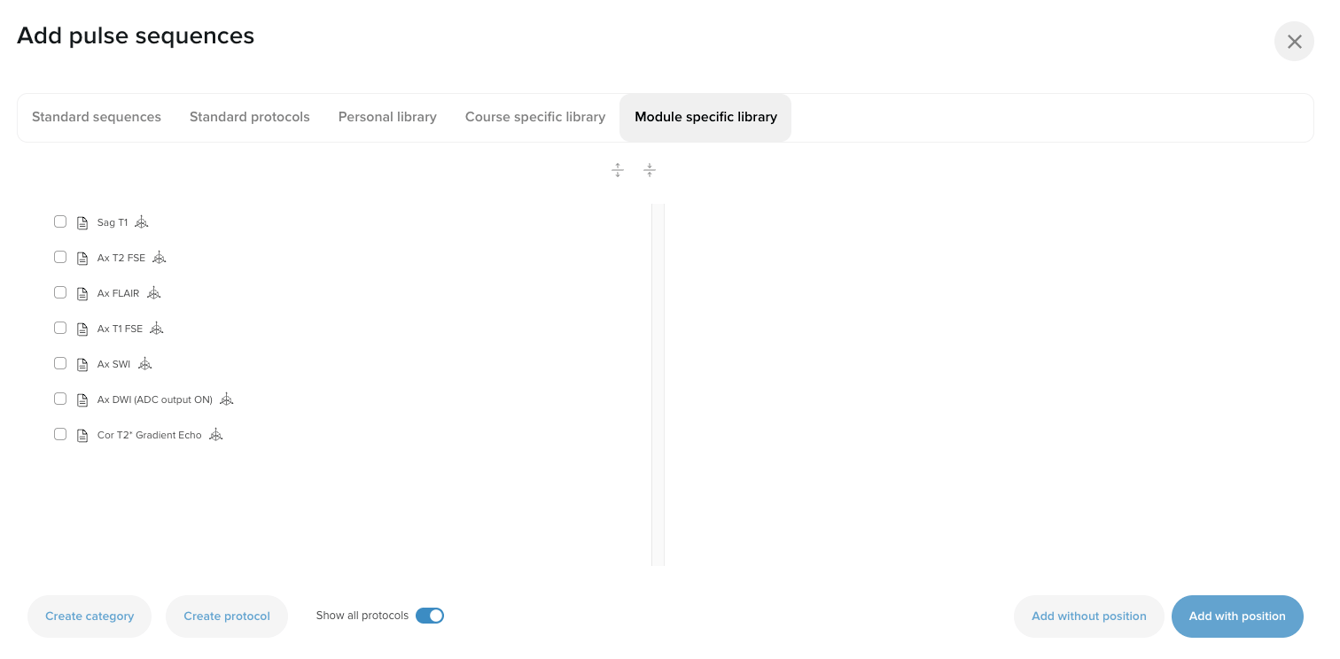Tick the Ax FLAIR checkbox
Screen dimensions: 1340x659
click(60, 292)
